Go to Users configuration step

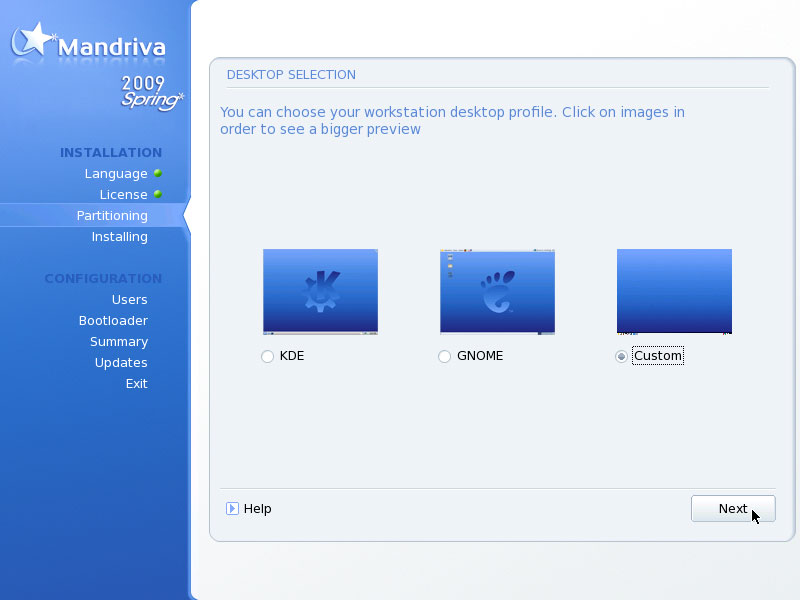pyautogui.click(x=129, y=300)
